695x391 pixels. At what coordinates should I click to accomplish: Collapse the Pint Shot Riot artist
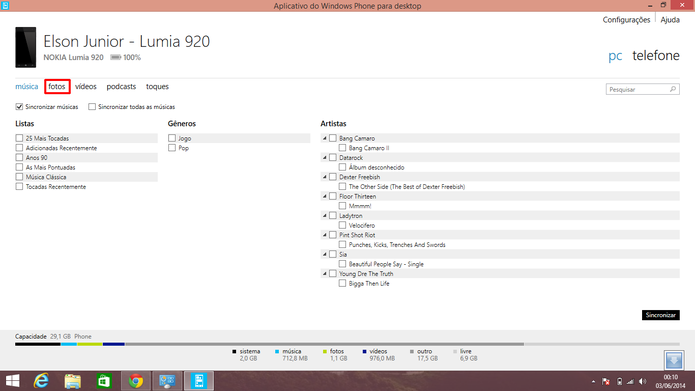[x=324, y=235]
